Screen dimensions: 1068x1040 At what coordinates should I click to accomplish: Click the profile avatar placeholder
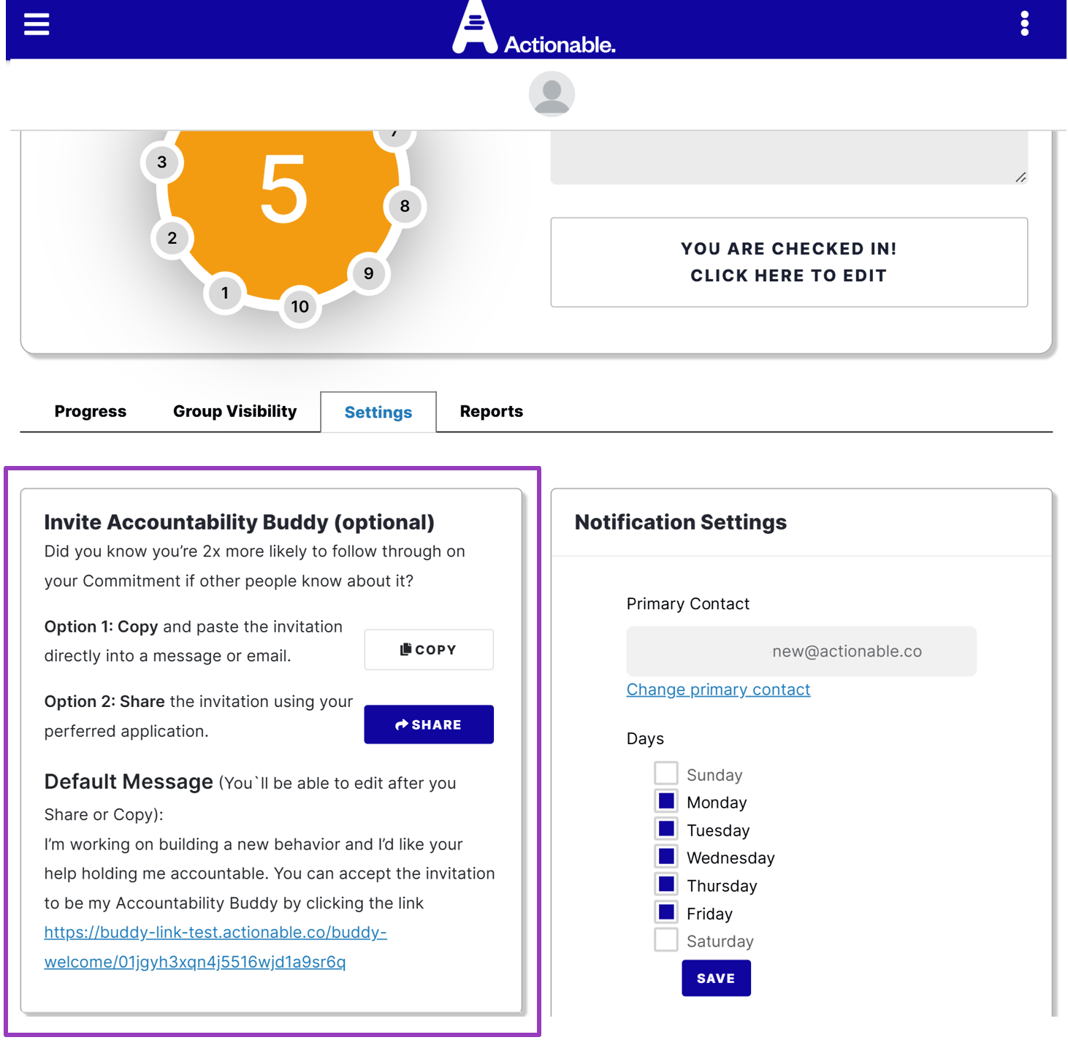coord(551,93)
